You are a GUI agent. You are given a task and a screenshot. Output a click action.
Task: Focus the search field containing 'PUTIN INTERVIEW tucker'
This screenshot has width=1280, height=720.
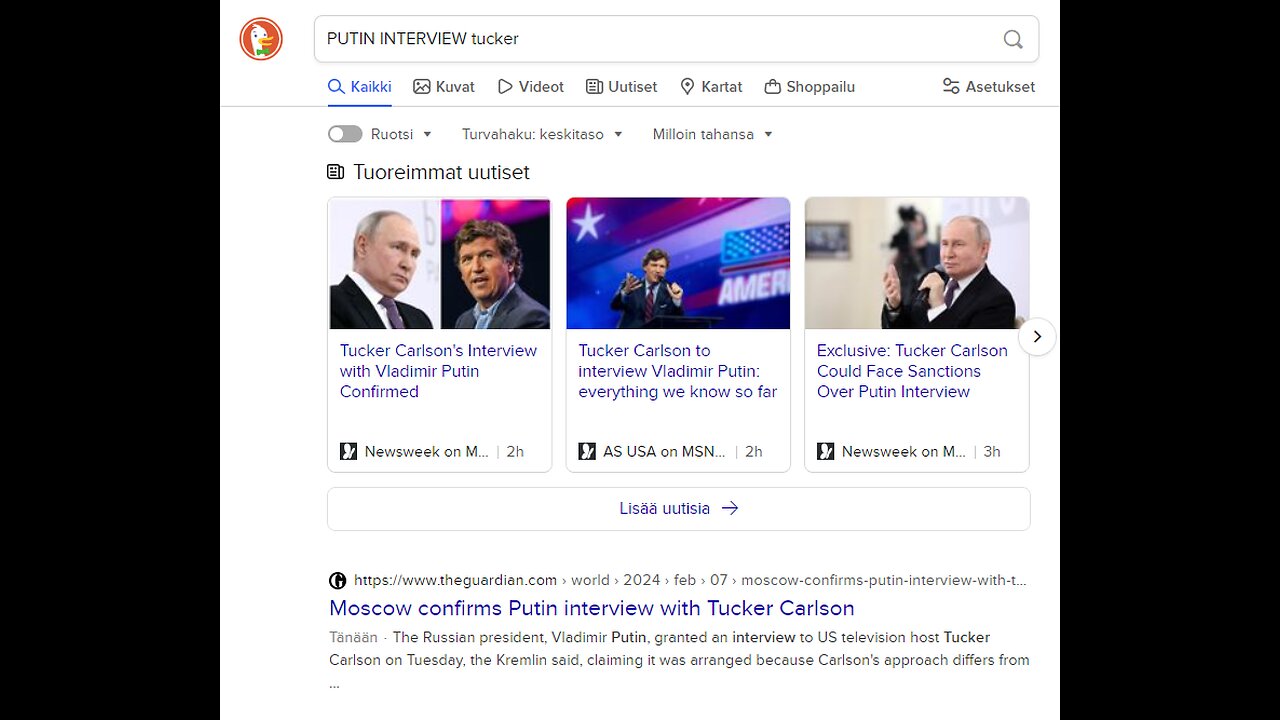coord(676,39)
